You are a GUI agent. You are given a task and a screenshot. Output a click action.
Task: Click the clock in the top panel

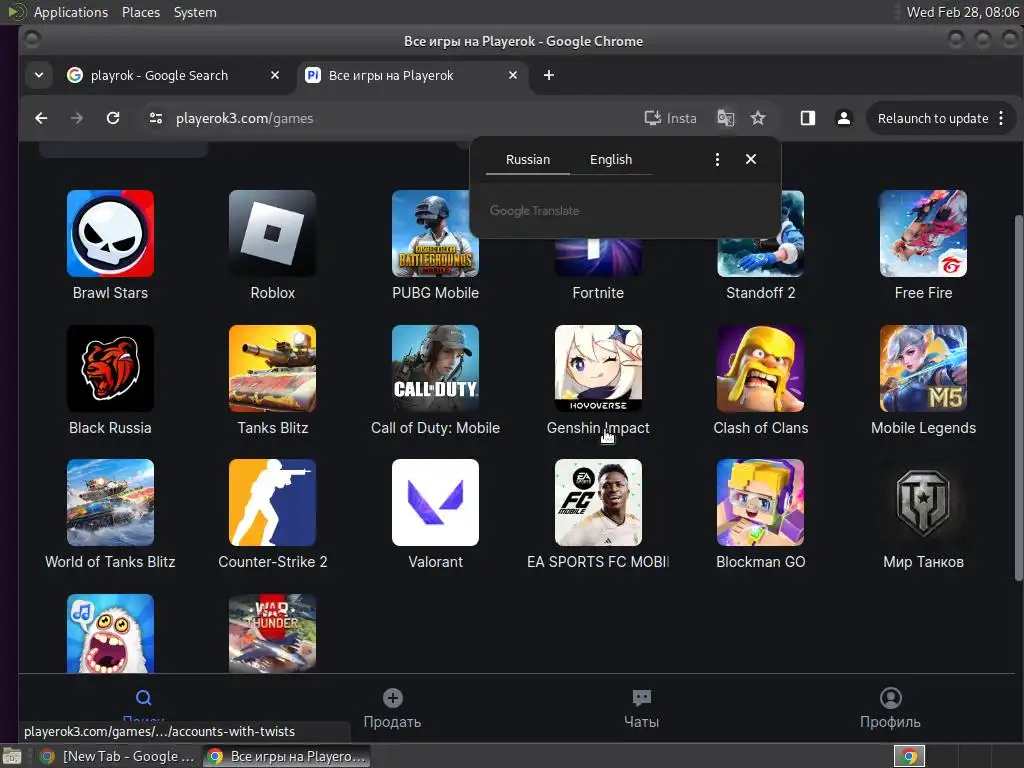(x=963, y=12)
